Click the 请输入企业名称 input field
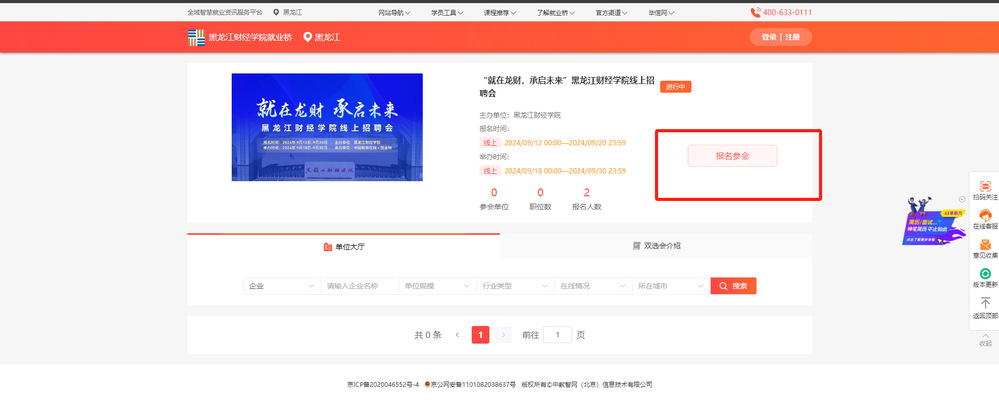 [x=359, y=286]
